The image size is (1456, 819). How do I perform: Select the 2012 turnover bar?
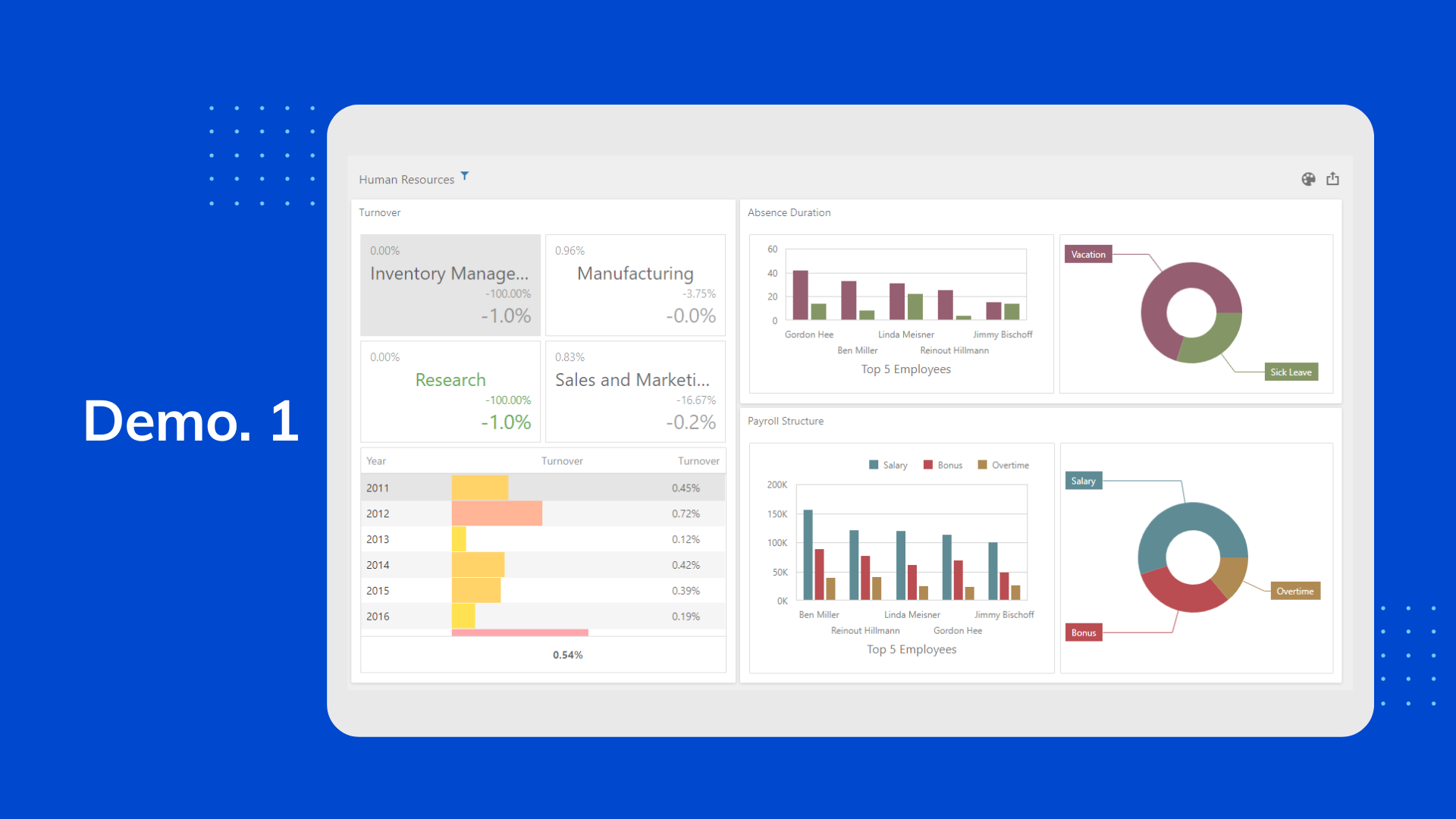[x=497, y=513]
